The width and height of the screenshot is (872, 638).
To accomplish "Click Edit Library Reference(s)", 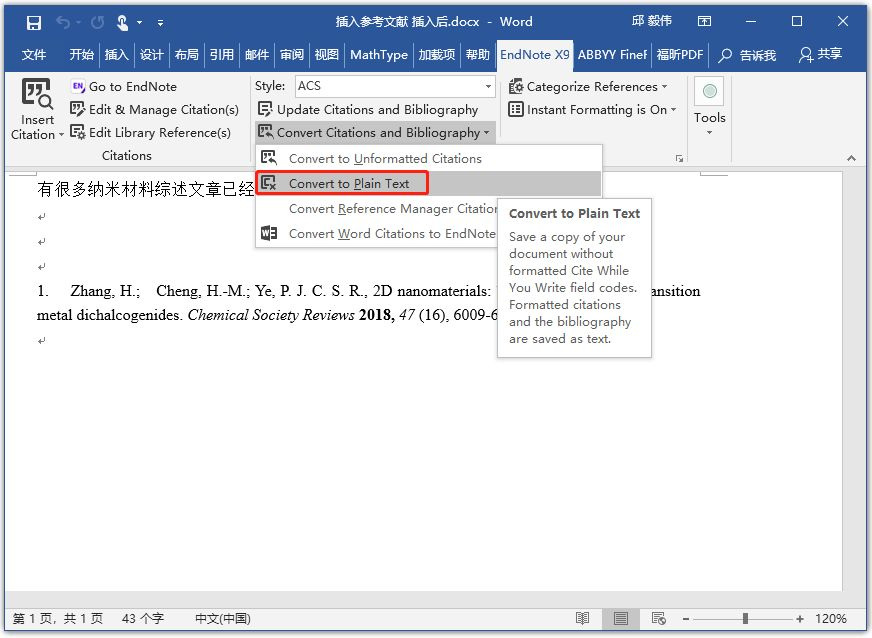I will [x=150, y=132].
